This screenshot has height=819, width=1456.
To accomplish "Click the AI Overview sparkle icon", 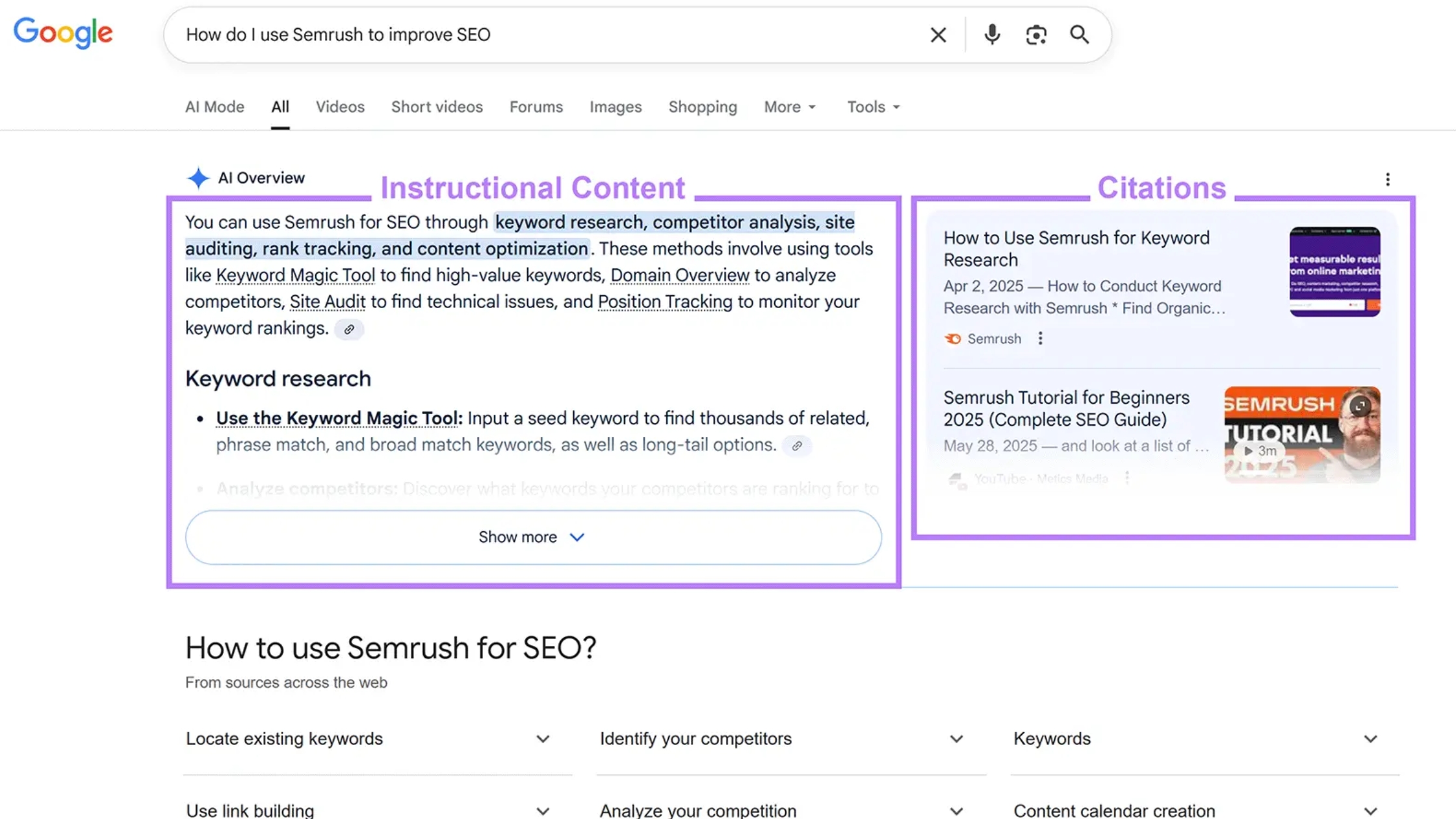I will point(198,177).
